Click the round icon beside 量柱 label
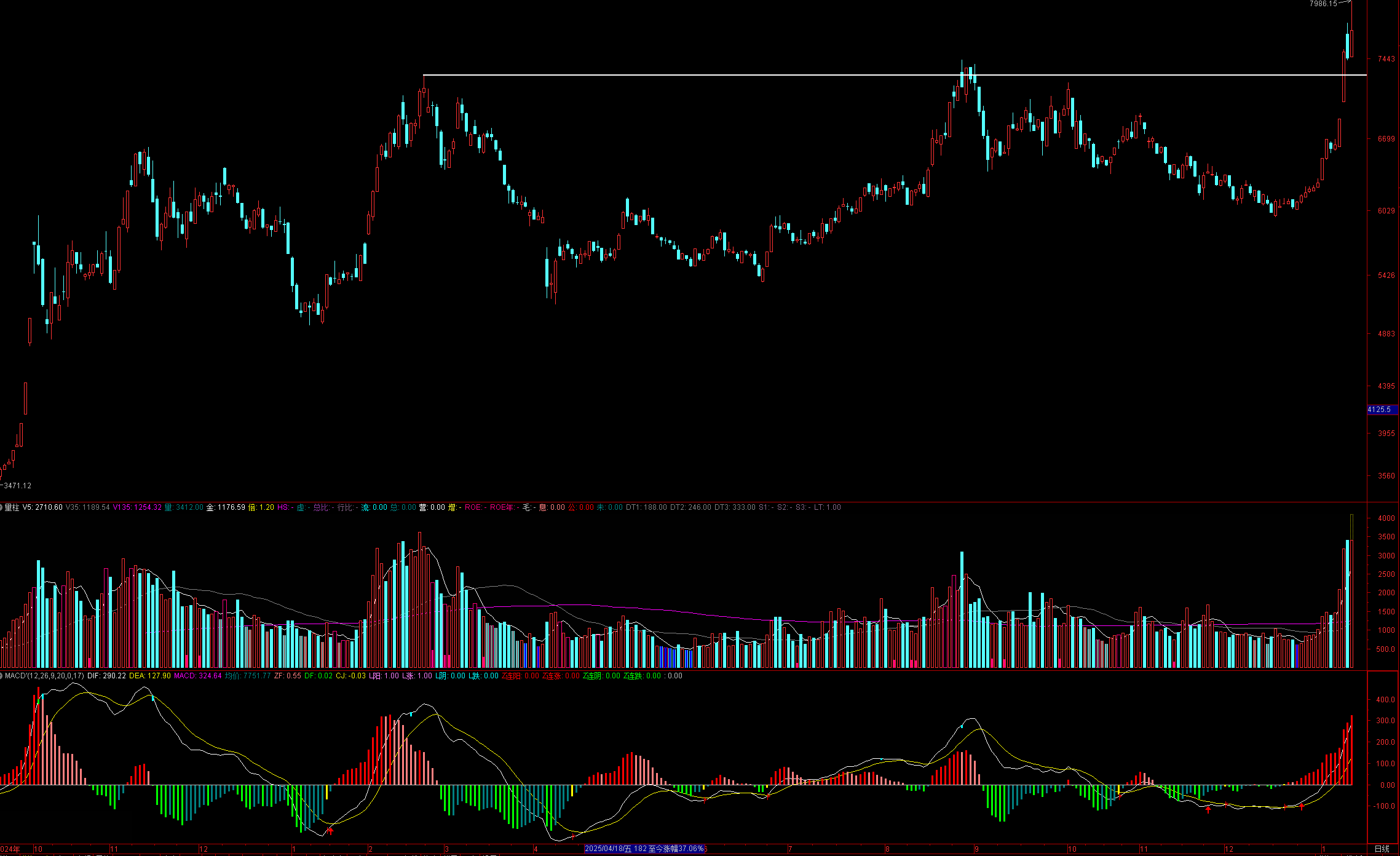 tap(2, 507)
